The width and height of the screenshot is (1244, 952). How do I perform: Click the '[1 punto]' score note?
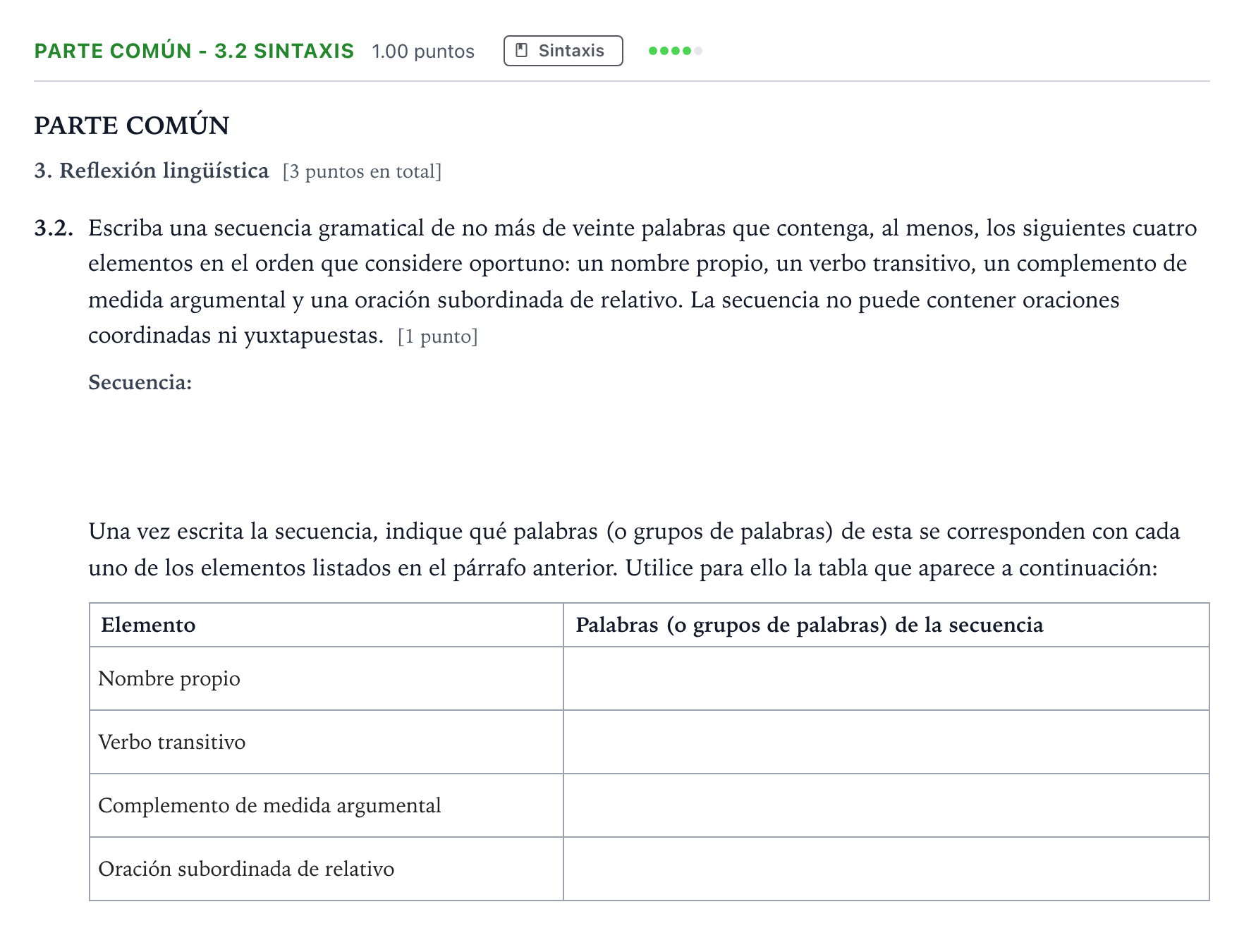tap(438, 336)
